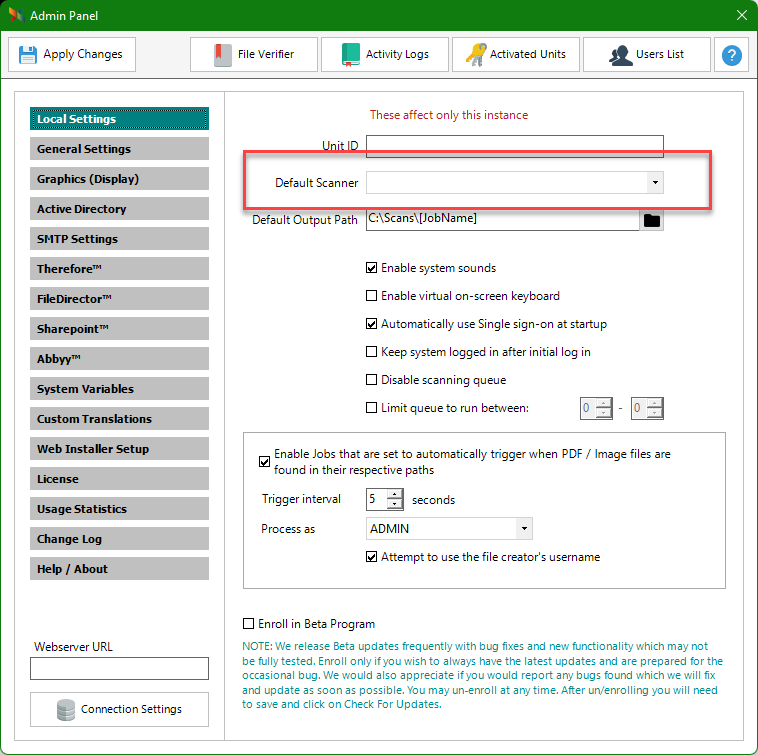Click the blue help question mark icon

(x=731, y=55)
